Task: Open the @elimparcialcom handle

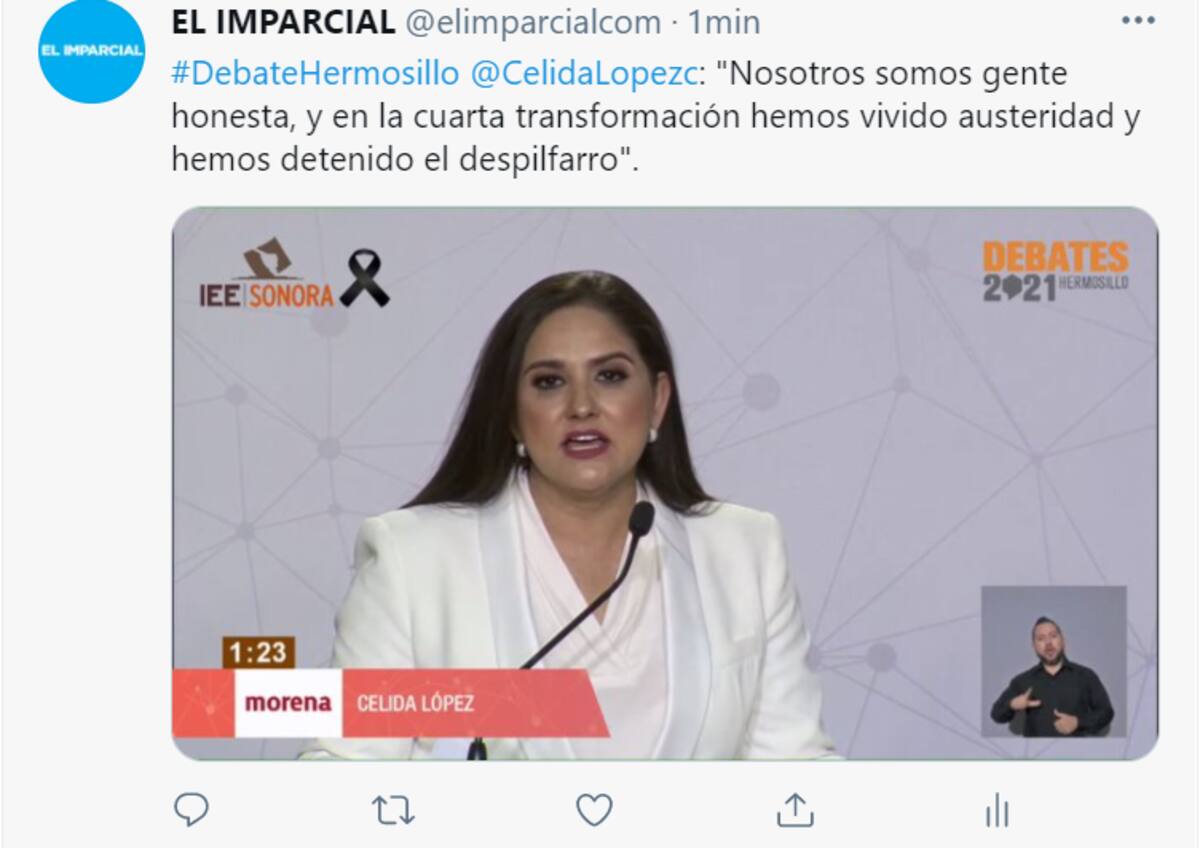Action: click(x=533, y=22)
